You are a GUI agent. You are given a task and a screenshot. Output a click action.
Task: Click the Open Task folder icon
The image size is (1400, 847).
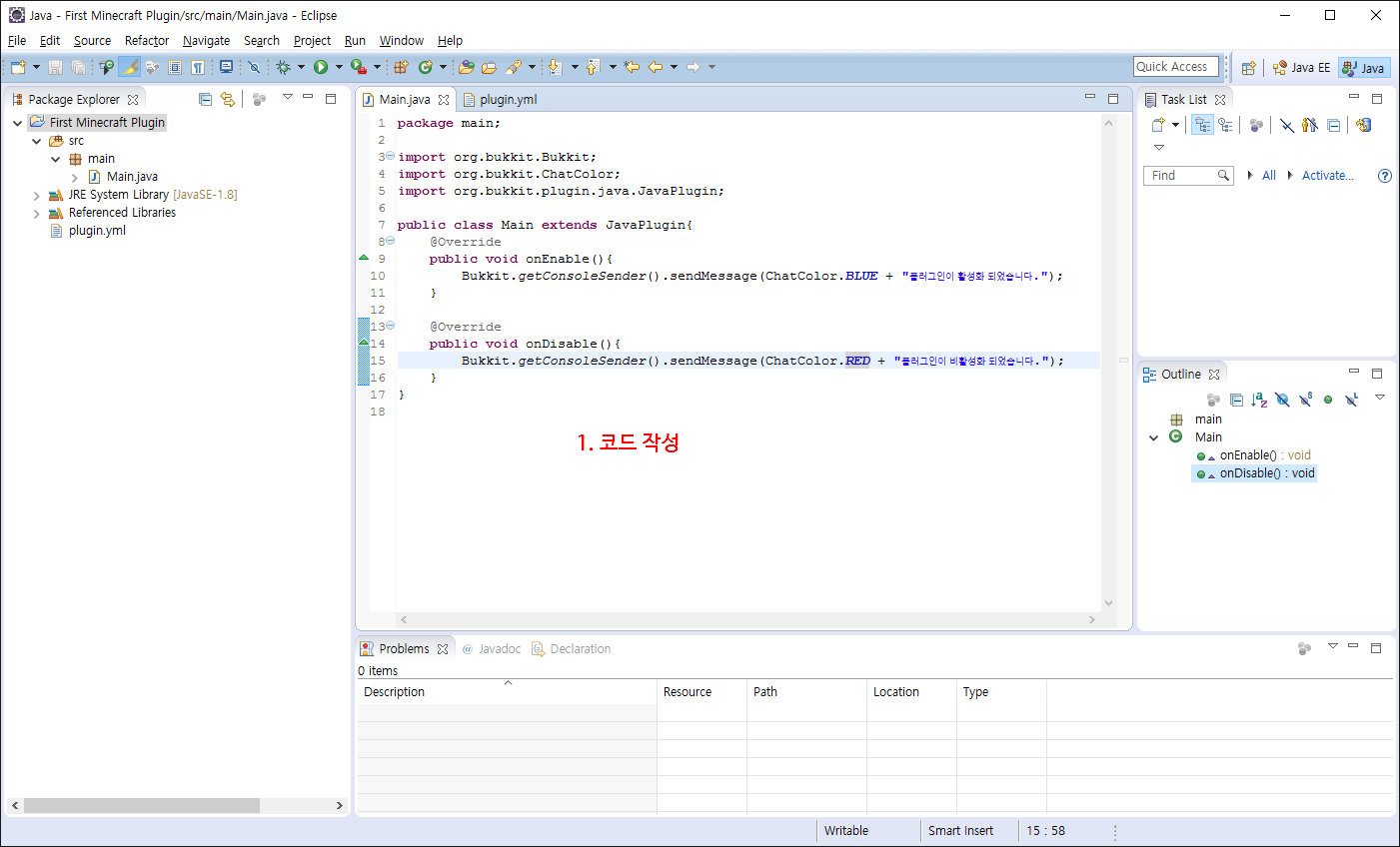489,67
